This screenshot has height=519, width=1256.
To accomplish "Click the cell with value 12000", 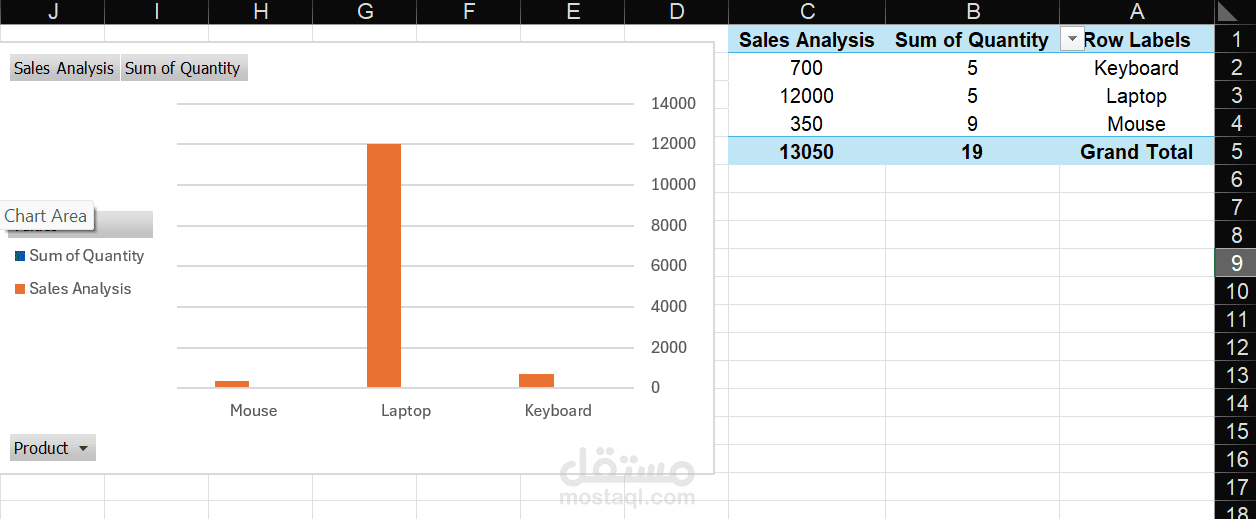I will click(807, 96).
